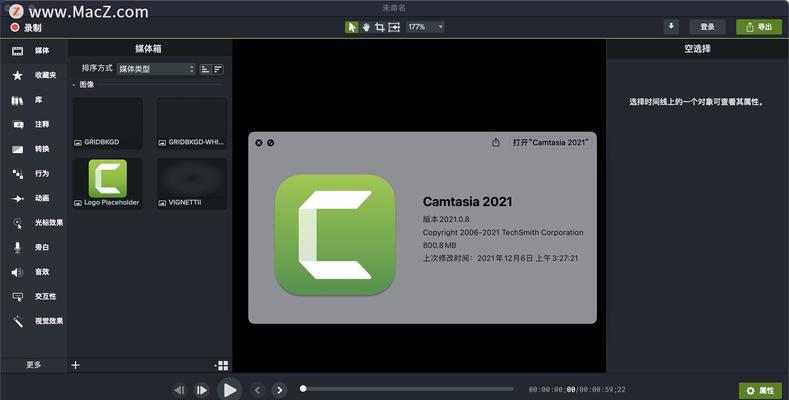The image size is (789, 400).
Task: Click the 版本 2021.0.8 version text
Action: point(446,219)
